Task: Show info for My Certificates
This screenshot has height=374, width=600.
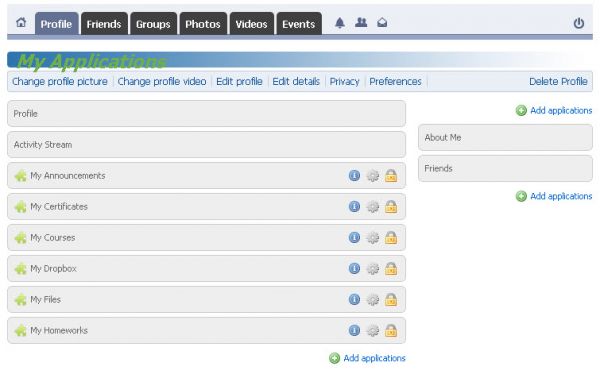Action: [354, 207]
